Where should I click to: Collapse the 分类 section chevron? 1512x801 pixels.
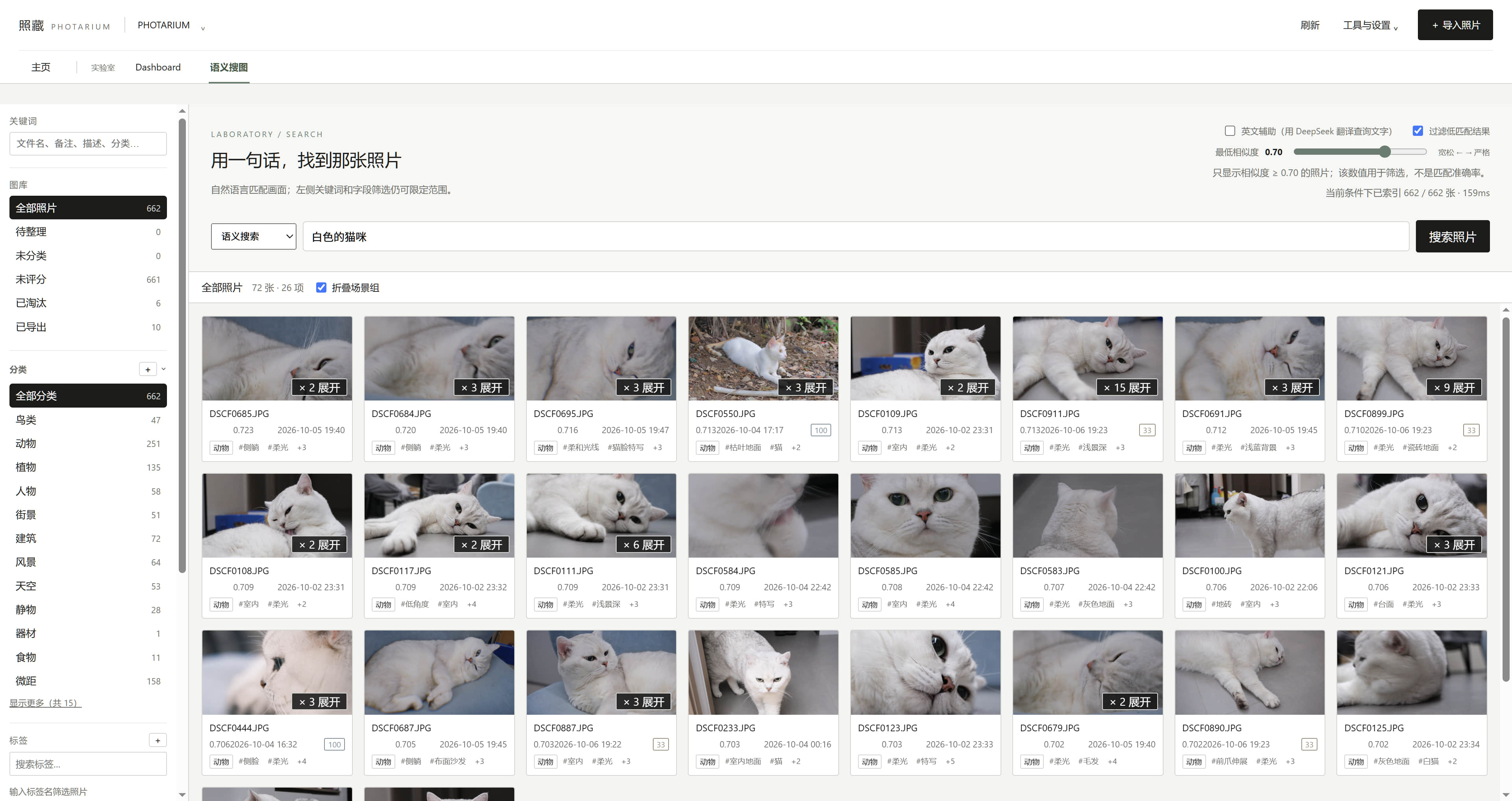click(x=164, y=369)
